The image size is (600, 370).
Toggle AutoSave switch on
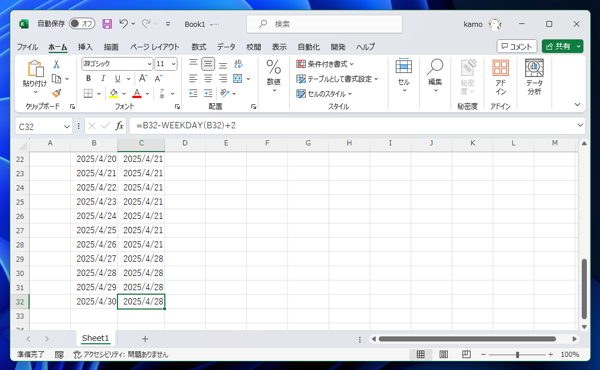82,24
